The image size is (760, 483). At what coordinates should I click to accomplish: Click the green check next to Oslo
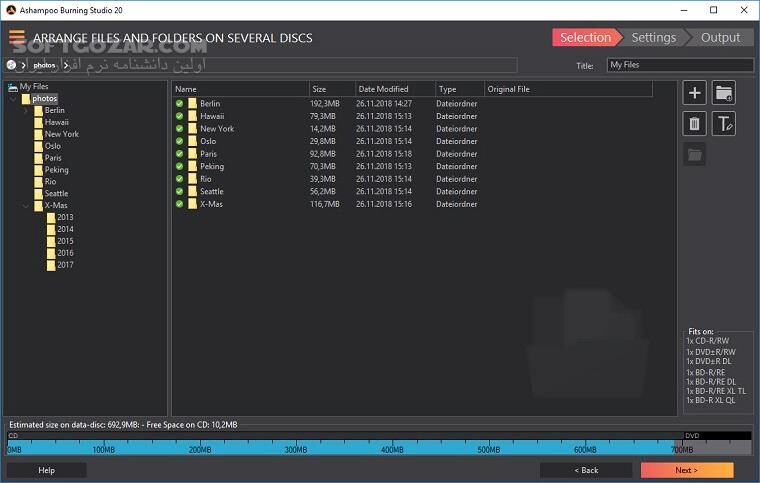click(x=180, y=141)
